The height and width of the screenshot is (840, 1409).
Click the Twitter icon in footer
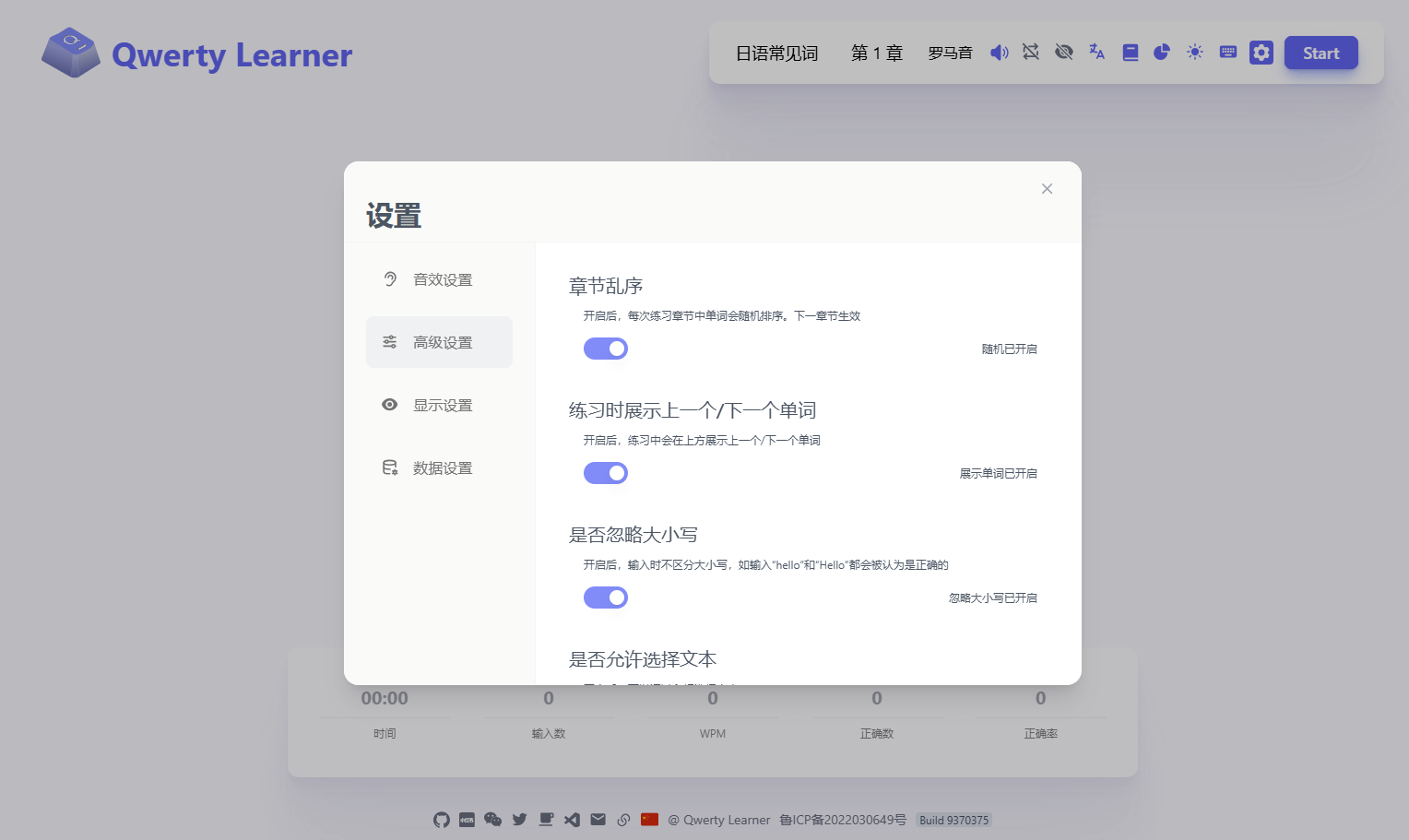point(520,820)
